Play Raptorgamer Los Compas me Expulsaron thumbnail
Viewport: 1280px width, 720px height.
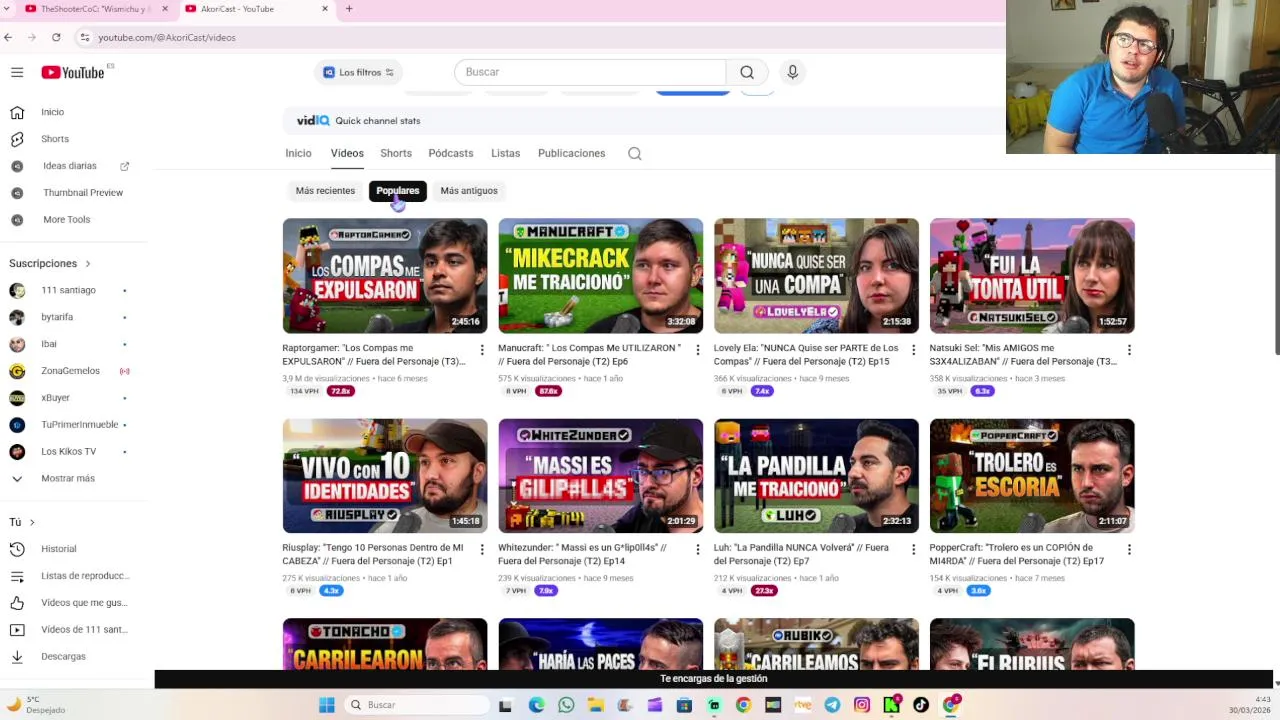(385, 276)
